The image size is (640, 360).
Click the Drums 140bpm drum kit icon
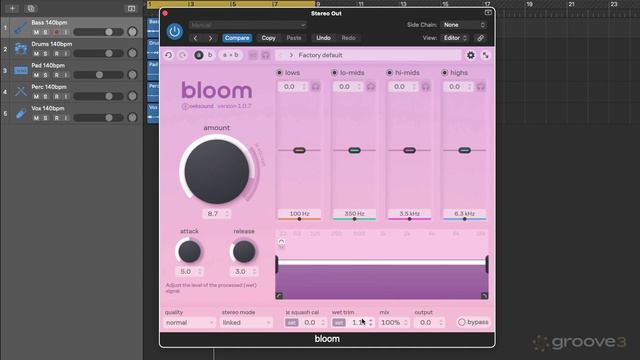[20, 49]
